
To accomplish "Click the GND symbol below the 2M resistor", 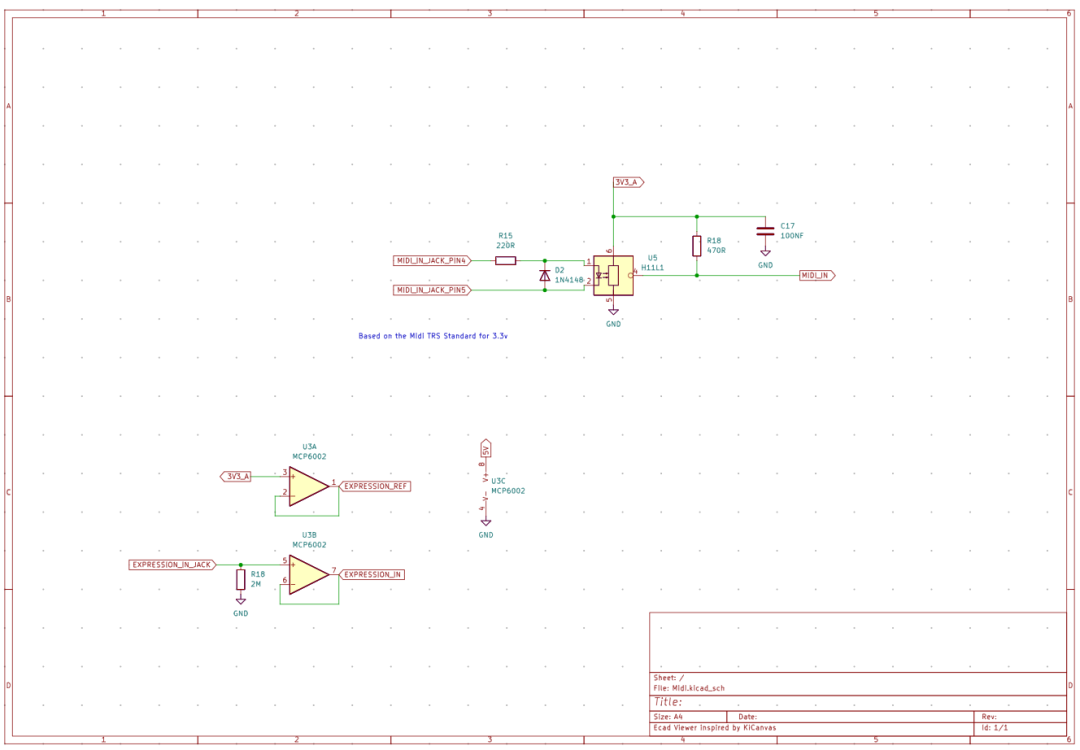I will [240, 601].
